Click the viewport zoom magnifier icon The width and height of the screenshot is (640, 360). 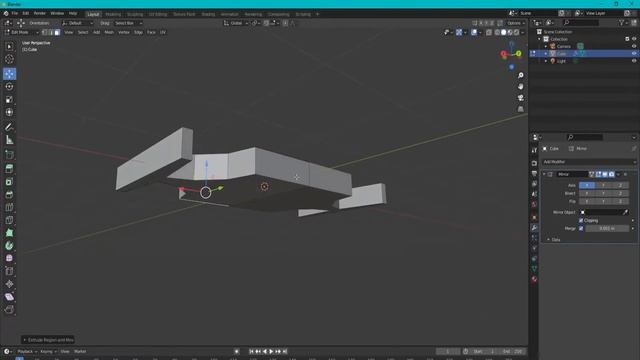(520, 76)
